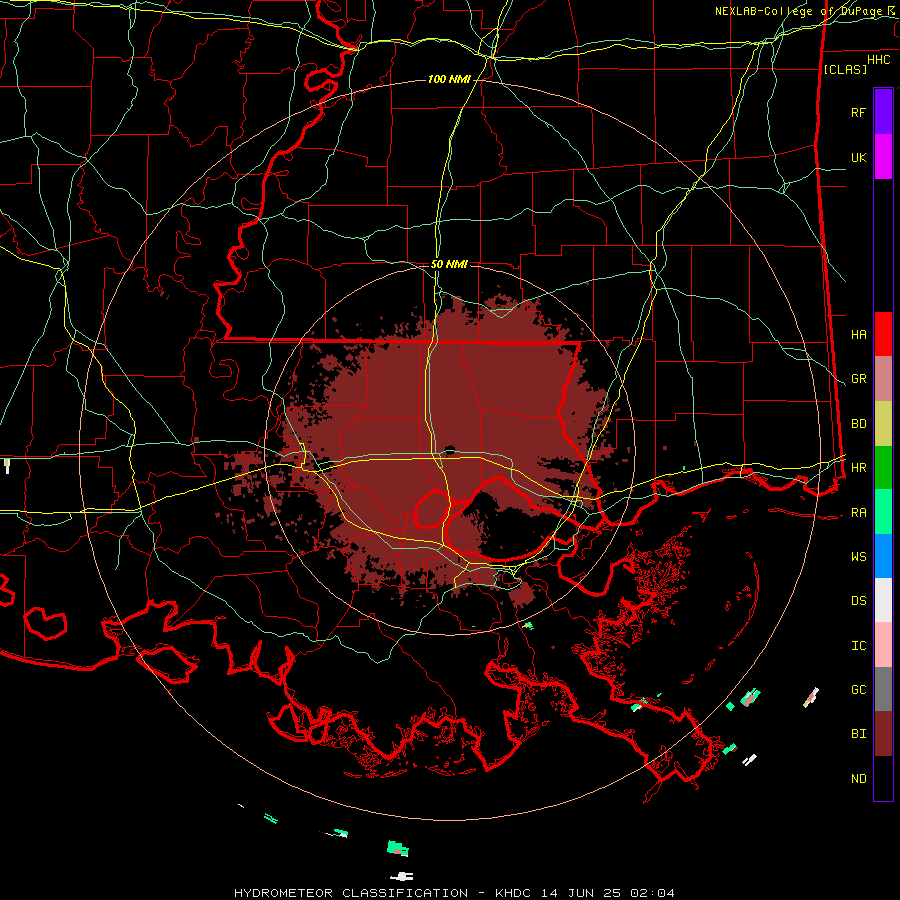Click the yellow BD legend color swatch
Viewport: 900px width, 900px height.
pos(883,423)
